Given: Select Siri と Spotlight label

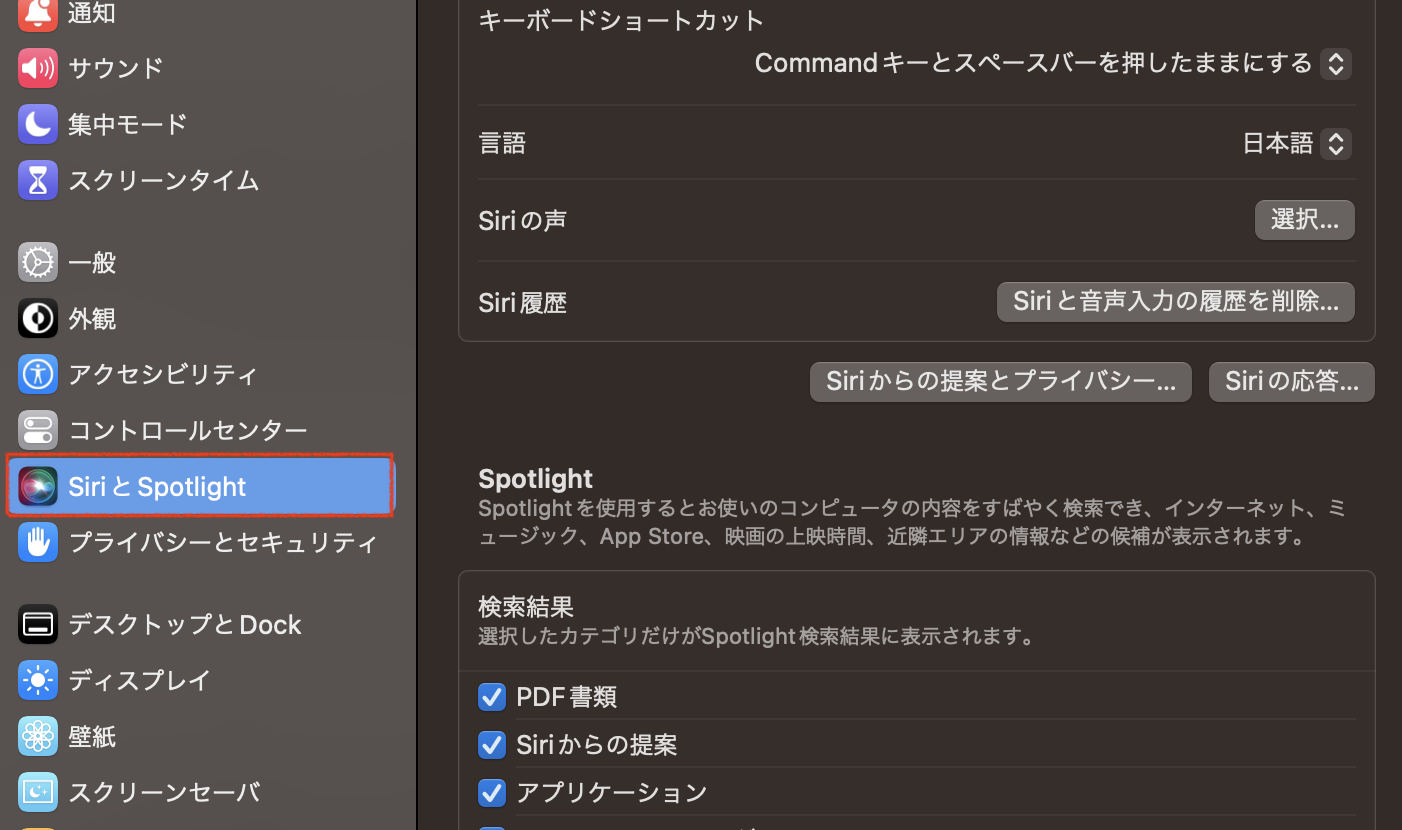Looking at the screenshot, I should [x=157, y=487].
